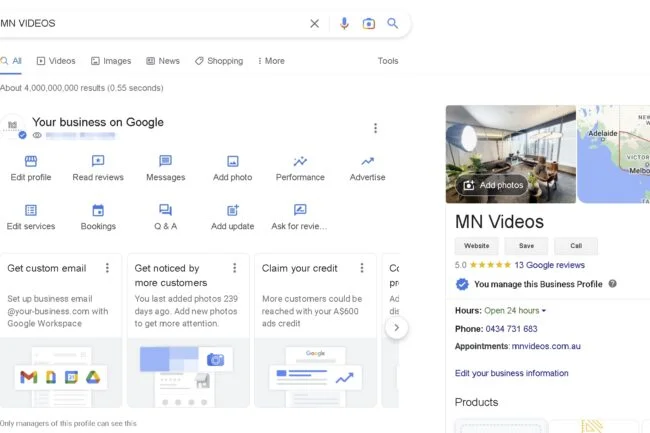This screenshot has width=650, height=433.
Task: Click Edit your business information
Action: click(x=512, y=373)
